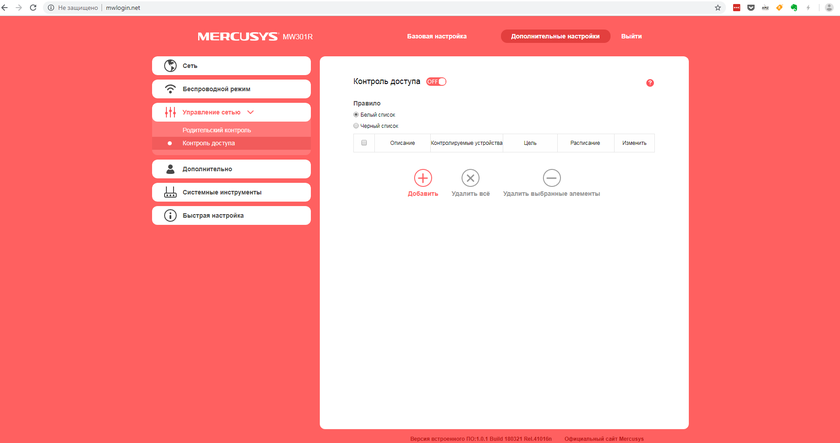Viewport: 840px width, 443px height.
Task: Check the select-all checkbox in table header
Action: (x=364, y=143)
